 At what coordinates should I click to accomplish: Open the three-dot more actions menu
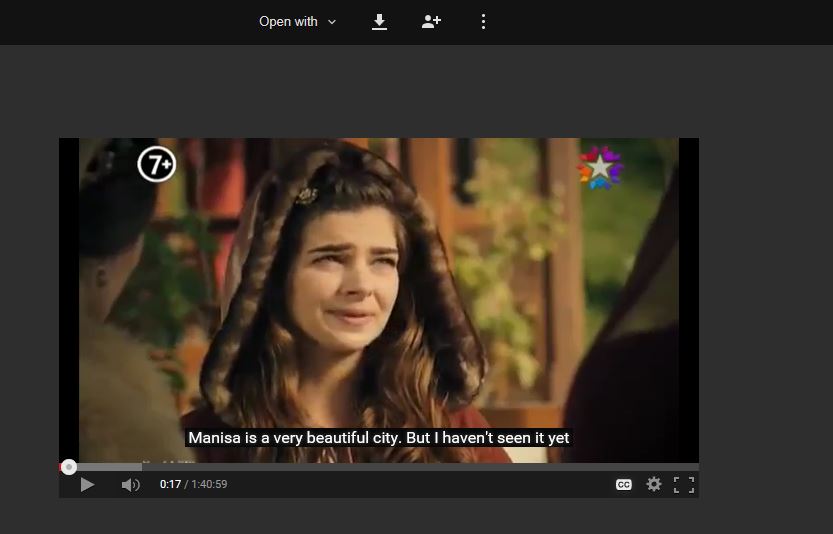click(x=483, y=22)
